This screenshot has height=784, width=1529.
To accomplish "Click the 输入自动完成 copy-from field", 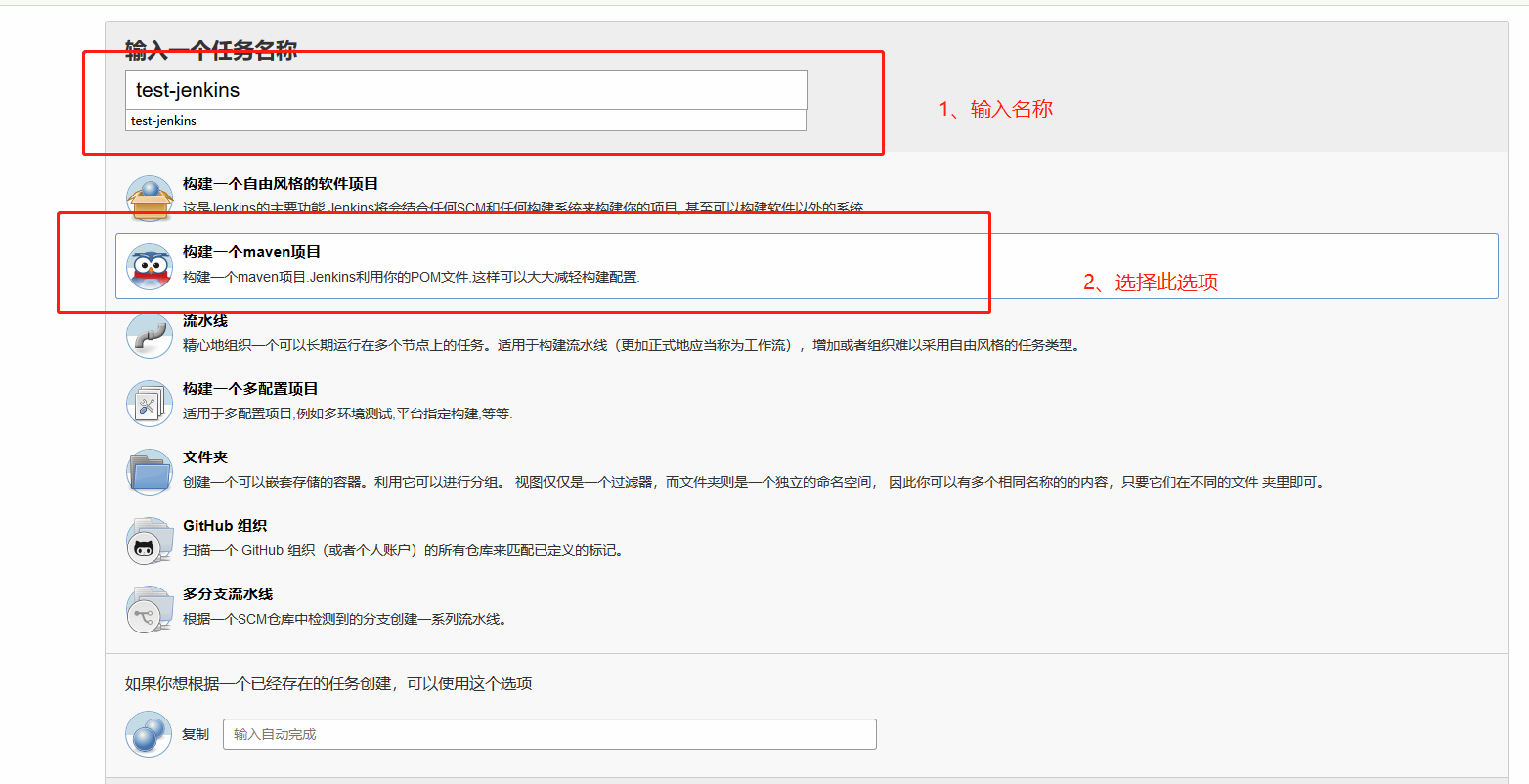I will tap(549, 734).
